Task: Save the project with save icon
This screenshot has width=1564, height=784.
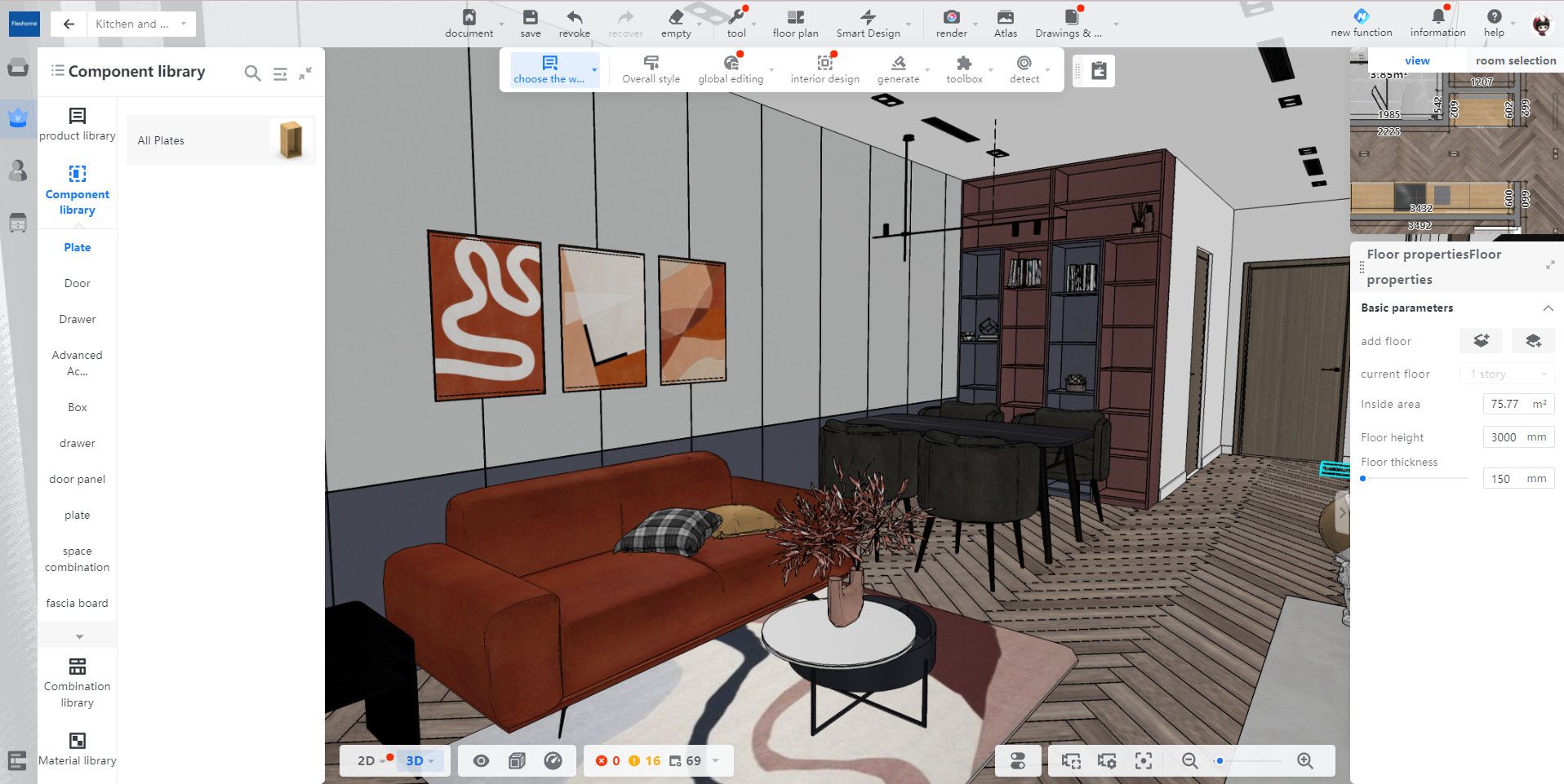Action: pyautogui.click(x=531, y=17)
